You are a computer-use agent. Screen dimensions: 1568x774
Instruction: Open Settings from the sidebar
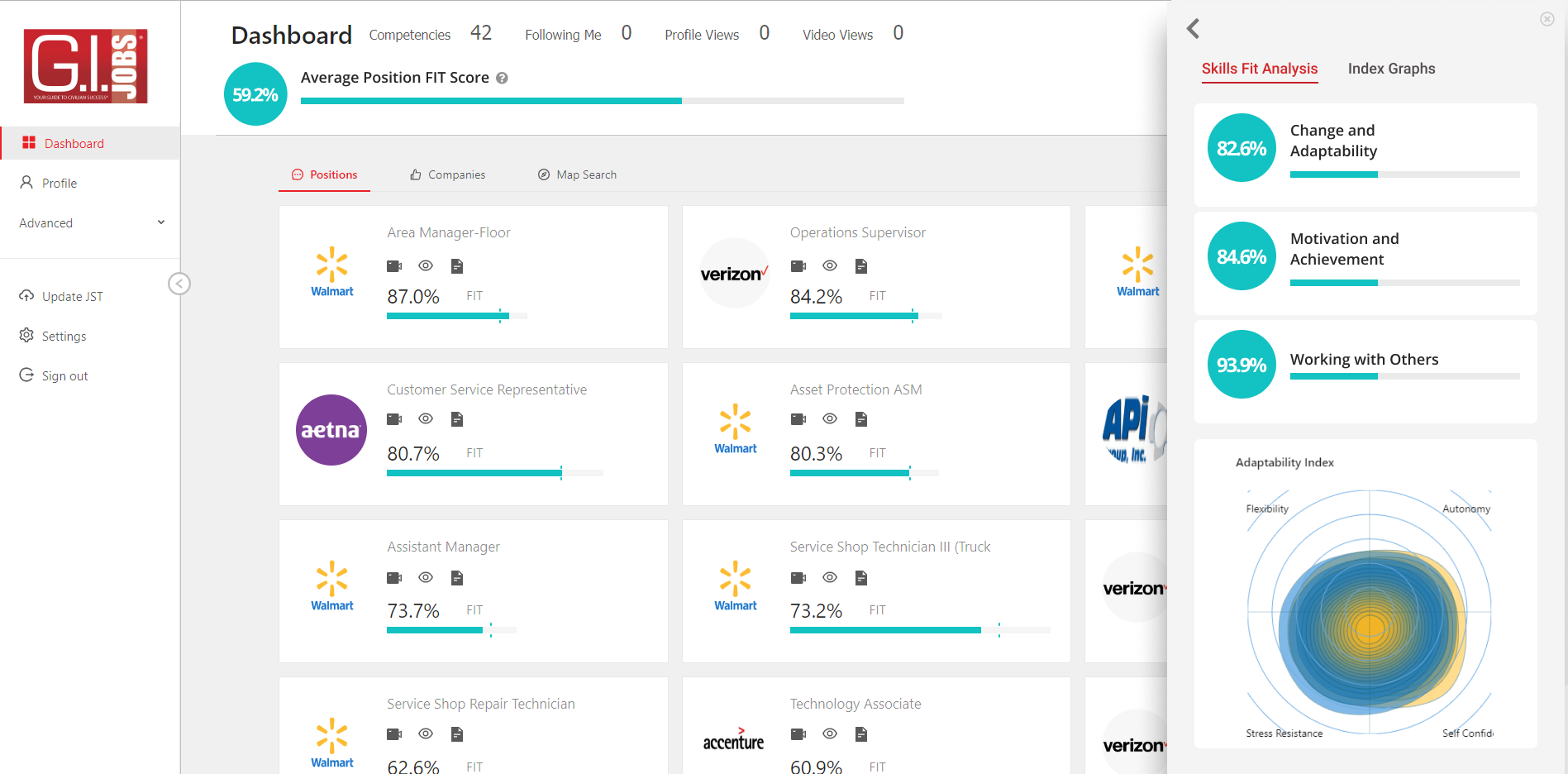point(90,336)
